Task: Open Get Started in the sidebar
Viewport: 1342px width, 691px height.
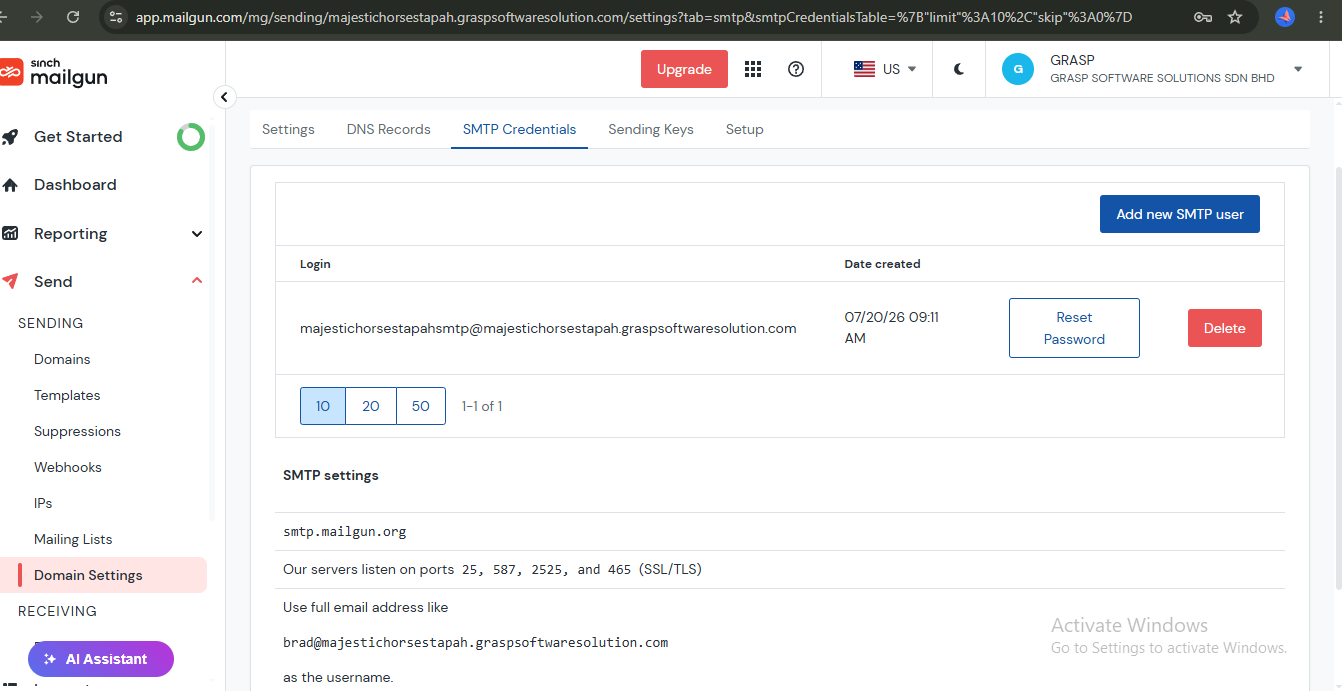Action: (78, 137)
